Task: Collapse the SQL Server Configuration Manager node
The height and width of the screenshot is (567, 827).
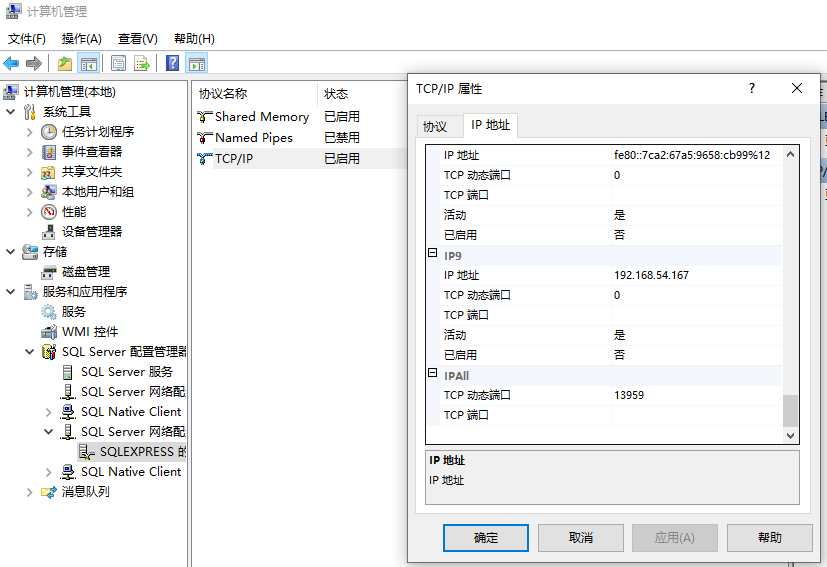Action: (30, 352)
